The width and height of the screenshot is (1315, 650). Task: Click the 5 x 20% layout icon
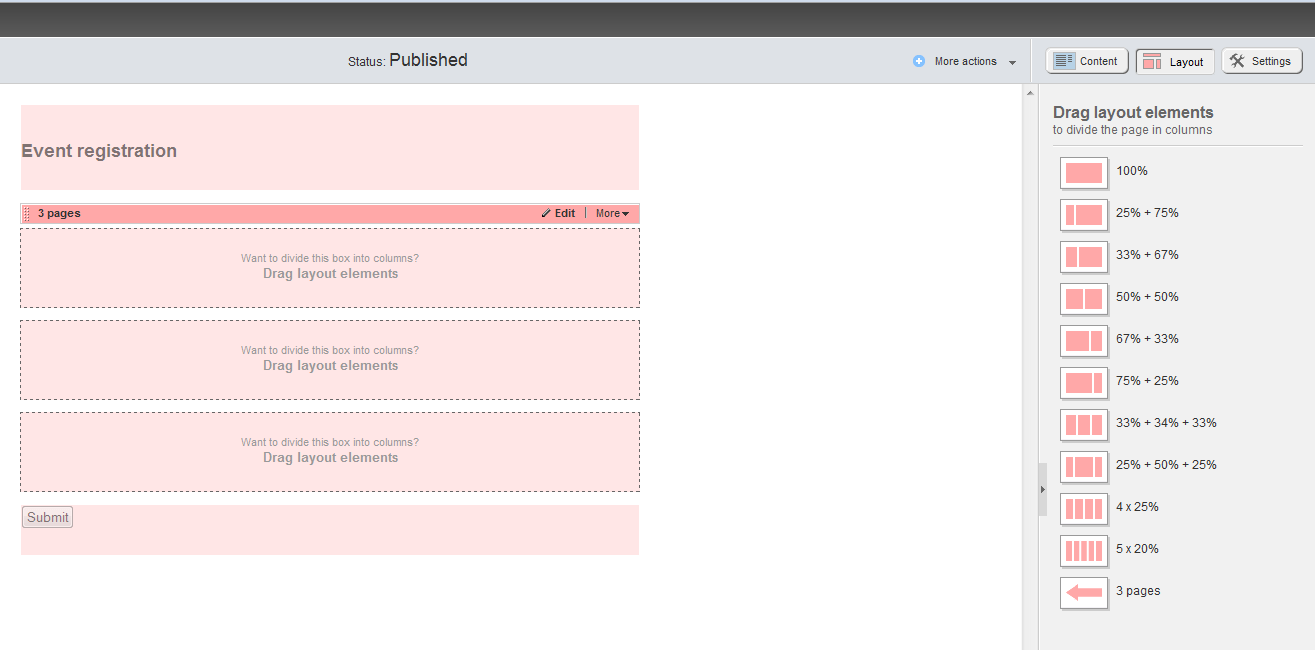1083,550
